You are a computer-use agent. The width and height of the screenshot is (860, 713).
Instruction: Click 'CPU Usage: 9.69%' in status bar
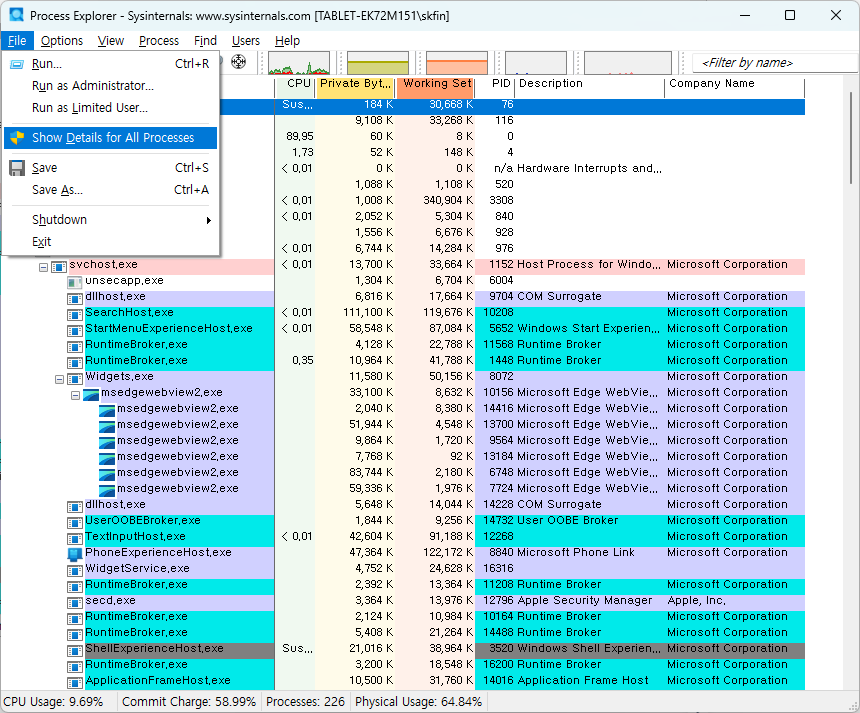(53, 702)
